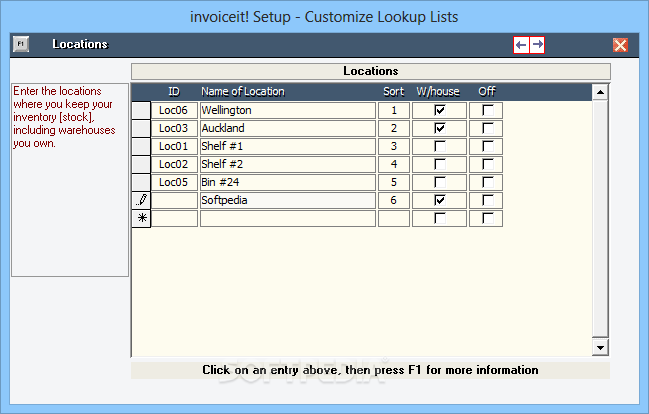Click the 'ID' column header
The width and height of the screenshot is (649, 414).
pos(174,91)
